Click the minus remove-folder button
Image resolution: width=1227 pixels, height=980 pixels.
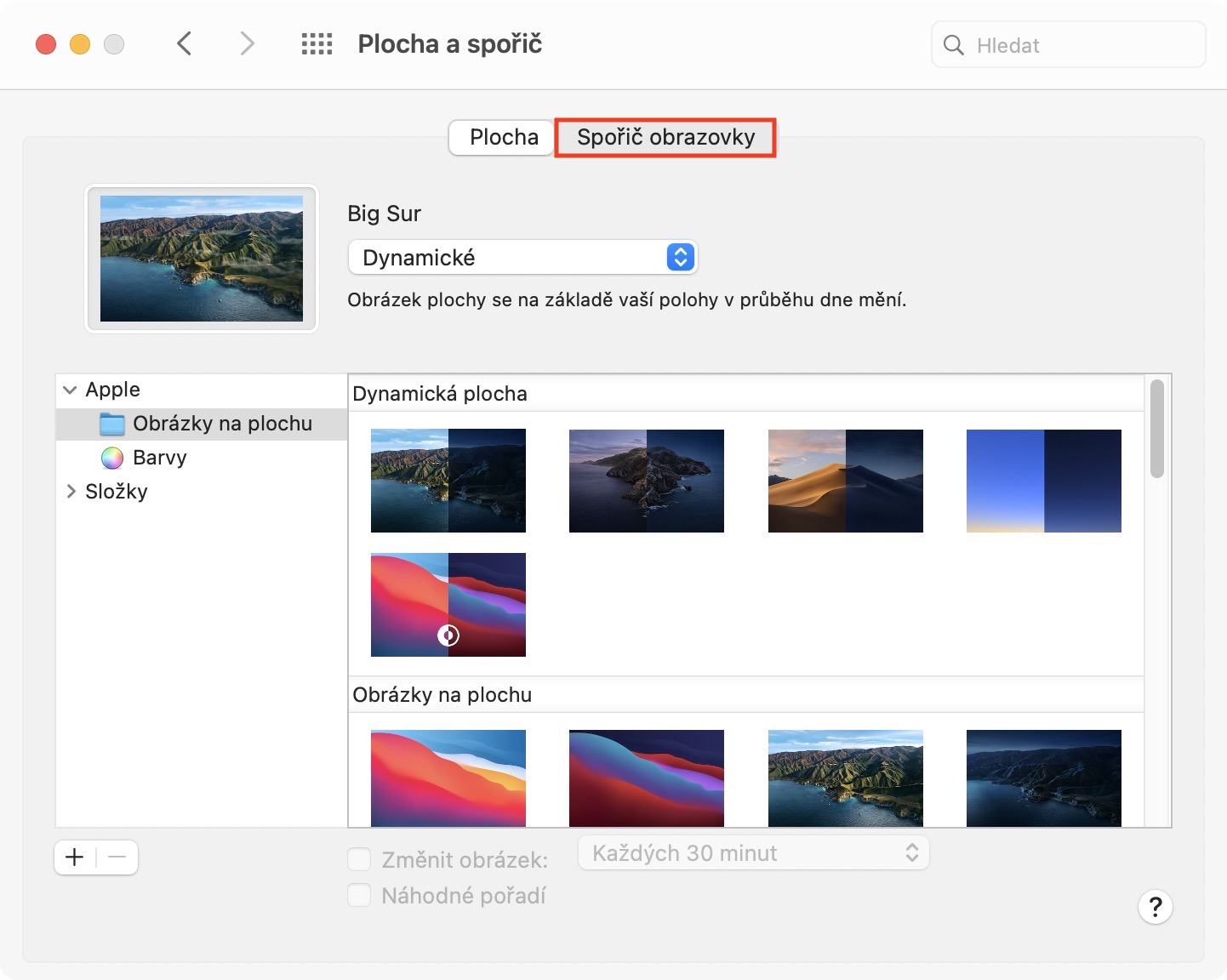pos(117,857)
